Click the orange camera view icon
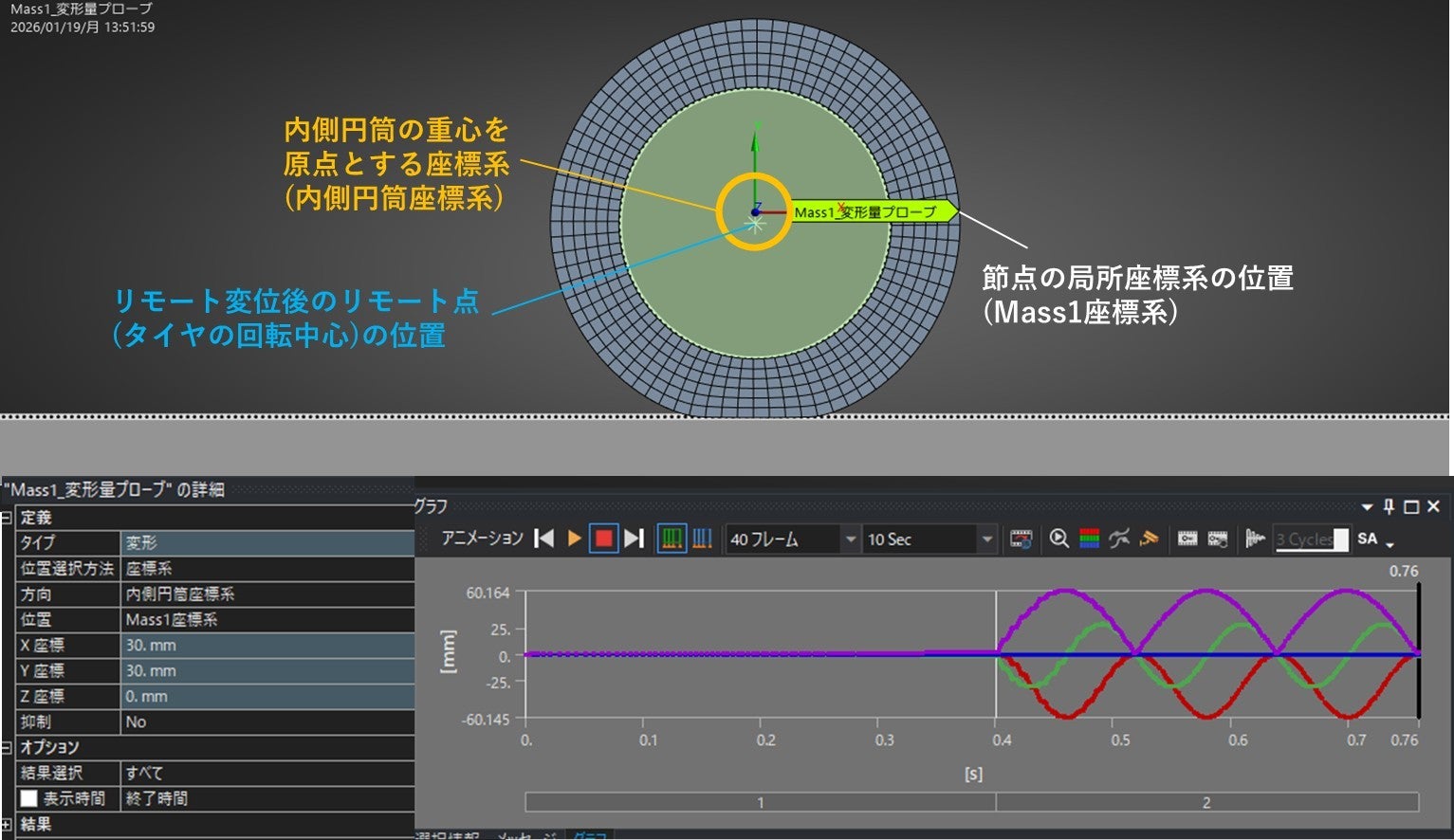The width and height of the screenshot is (1454, 840). pos(1150,539)
